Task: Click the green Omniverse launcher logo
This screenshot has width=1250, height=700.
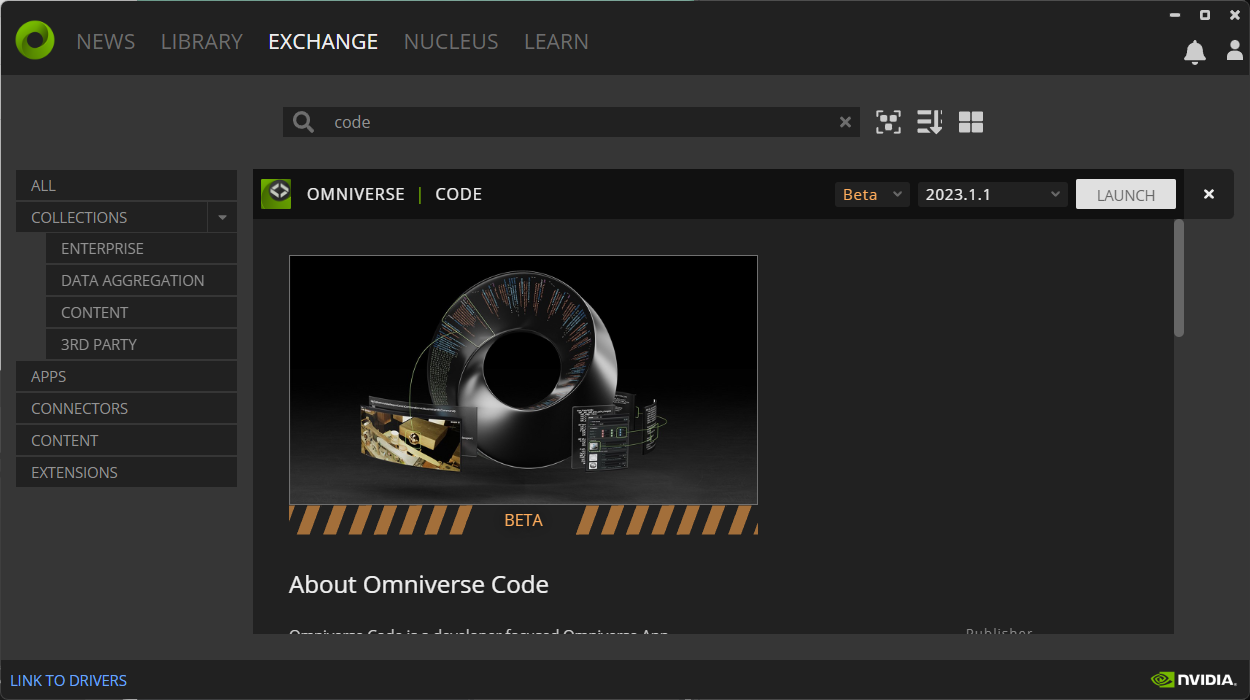Action: (35, 41)
